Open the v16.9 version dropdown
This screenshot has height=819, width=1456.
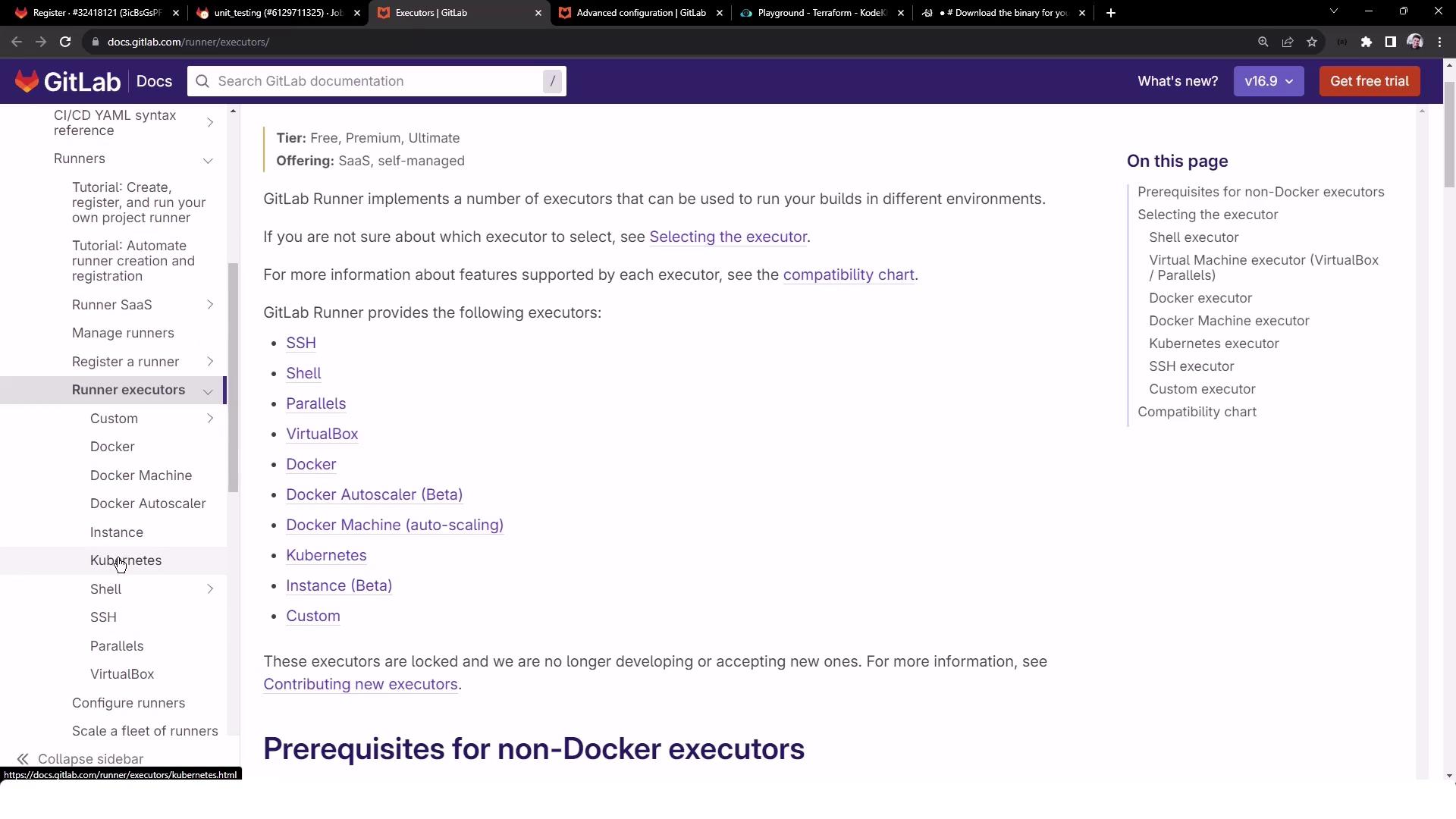click(1268, 81)
